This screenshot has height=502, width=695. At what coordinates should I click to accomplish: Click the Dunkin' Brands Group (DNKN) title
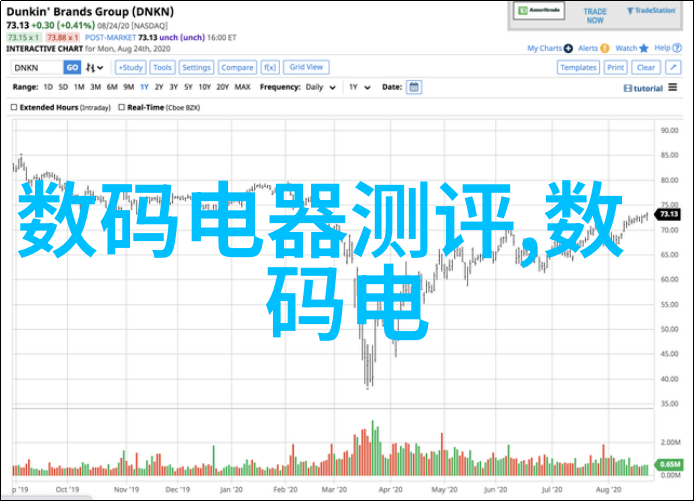[90, 12]
